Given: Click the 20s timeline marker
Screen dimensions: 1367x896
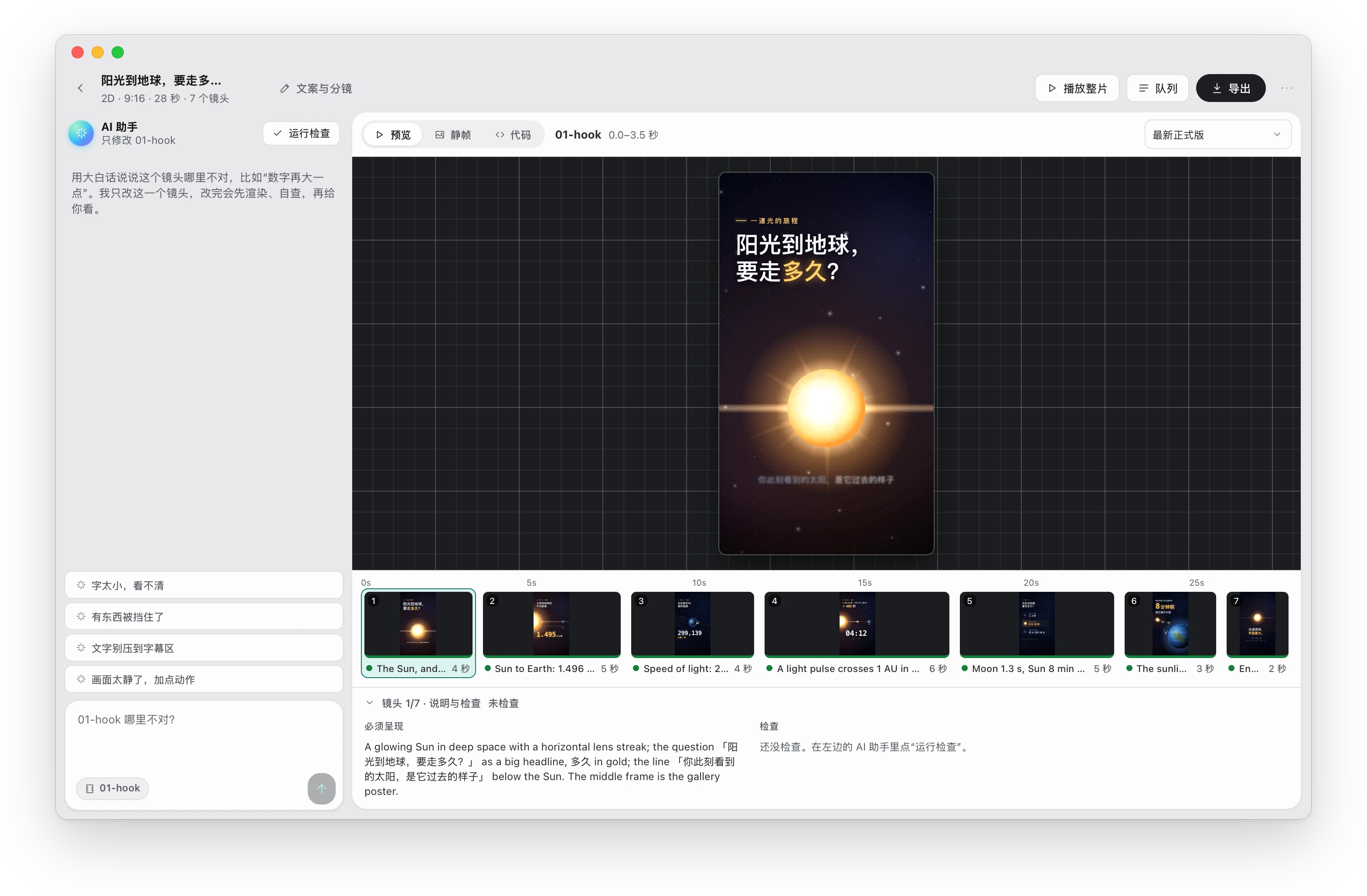Looking at the screenshot, I should (1031, 582).
